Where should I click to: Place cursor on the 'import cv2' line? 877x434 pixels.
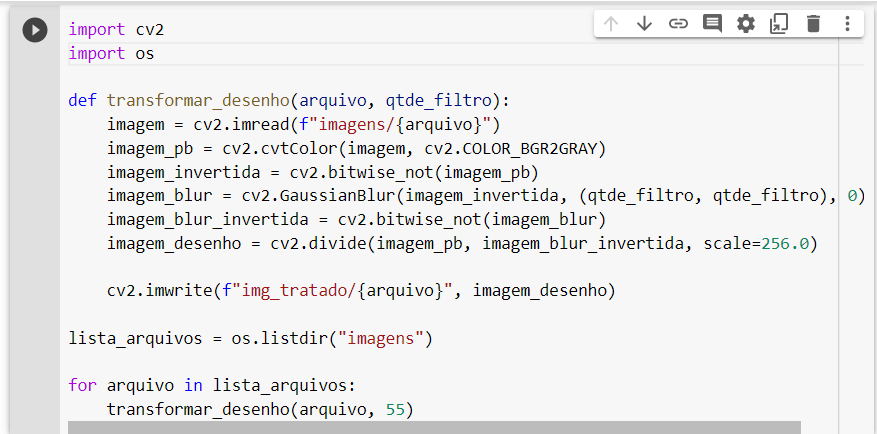pos(116,29)
